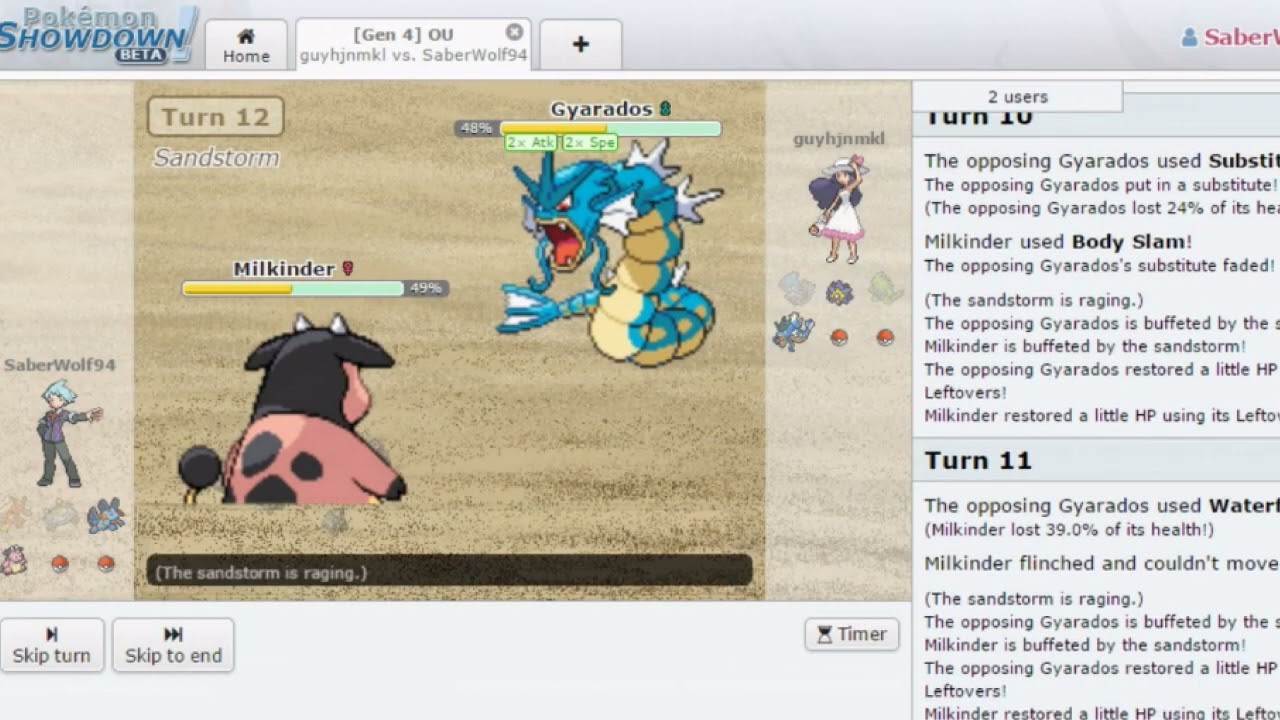Click the opposing Gyarados sprite
This screenshot has width=1280, height=720.
click(x=610, y=255)
